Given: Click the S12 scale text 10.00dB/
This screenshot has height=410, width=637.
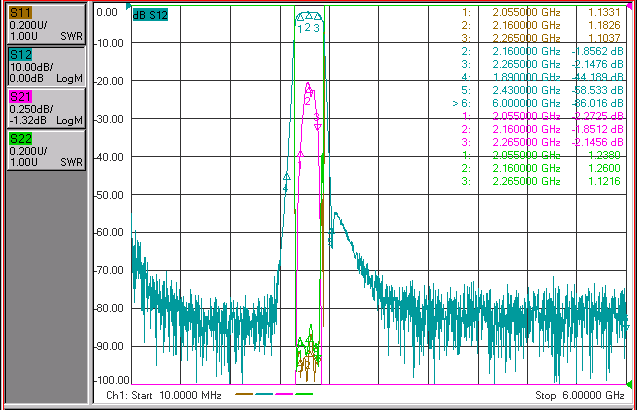Looking at the screenshot, I should (x=31, y=67).
